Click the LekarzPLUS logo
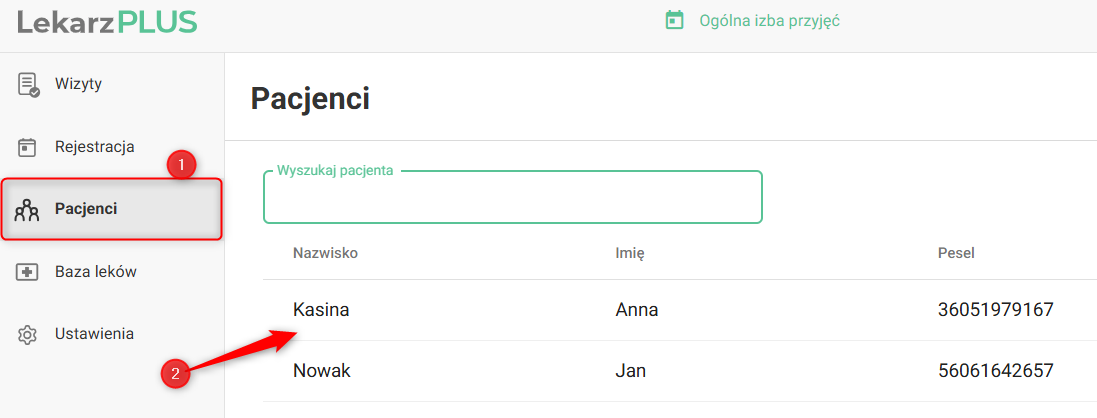Viewport: 1097px width, 418px height. (107, 22)
